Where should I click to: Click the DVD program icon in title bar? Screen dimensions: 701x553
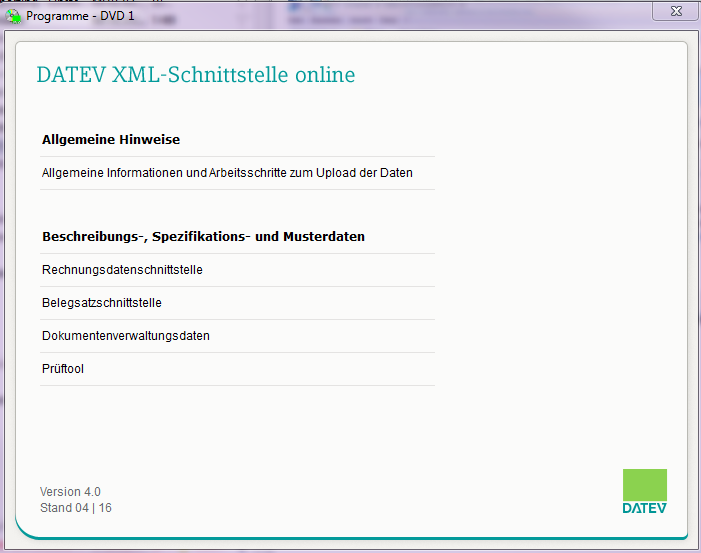(x=13, y=17)
